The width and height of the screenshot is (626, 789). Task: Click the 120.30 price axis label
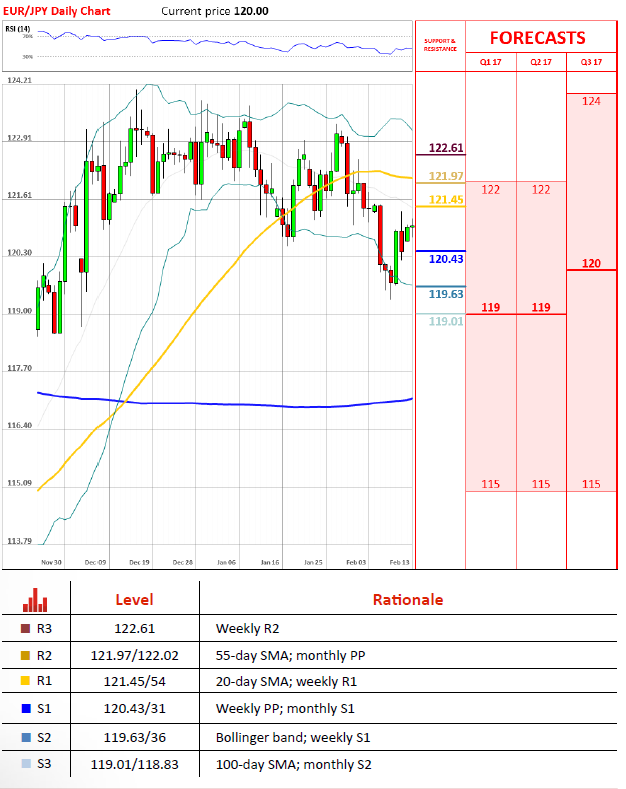click(x=19, y=253)
